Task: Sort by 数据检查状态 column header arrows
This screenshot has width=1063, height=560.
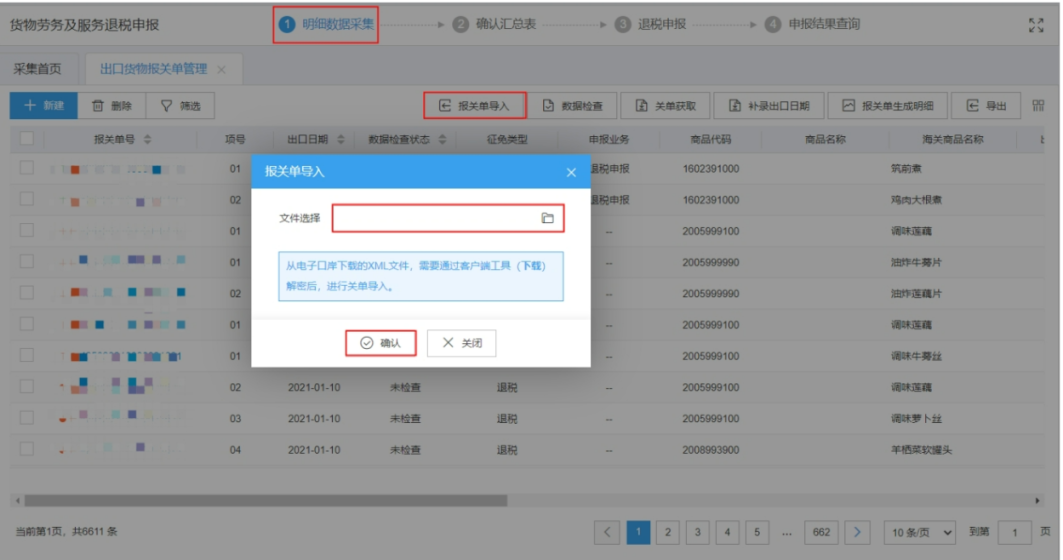Action: (x=443, y=139)
